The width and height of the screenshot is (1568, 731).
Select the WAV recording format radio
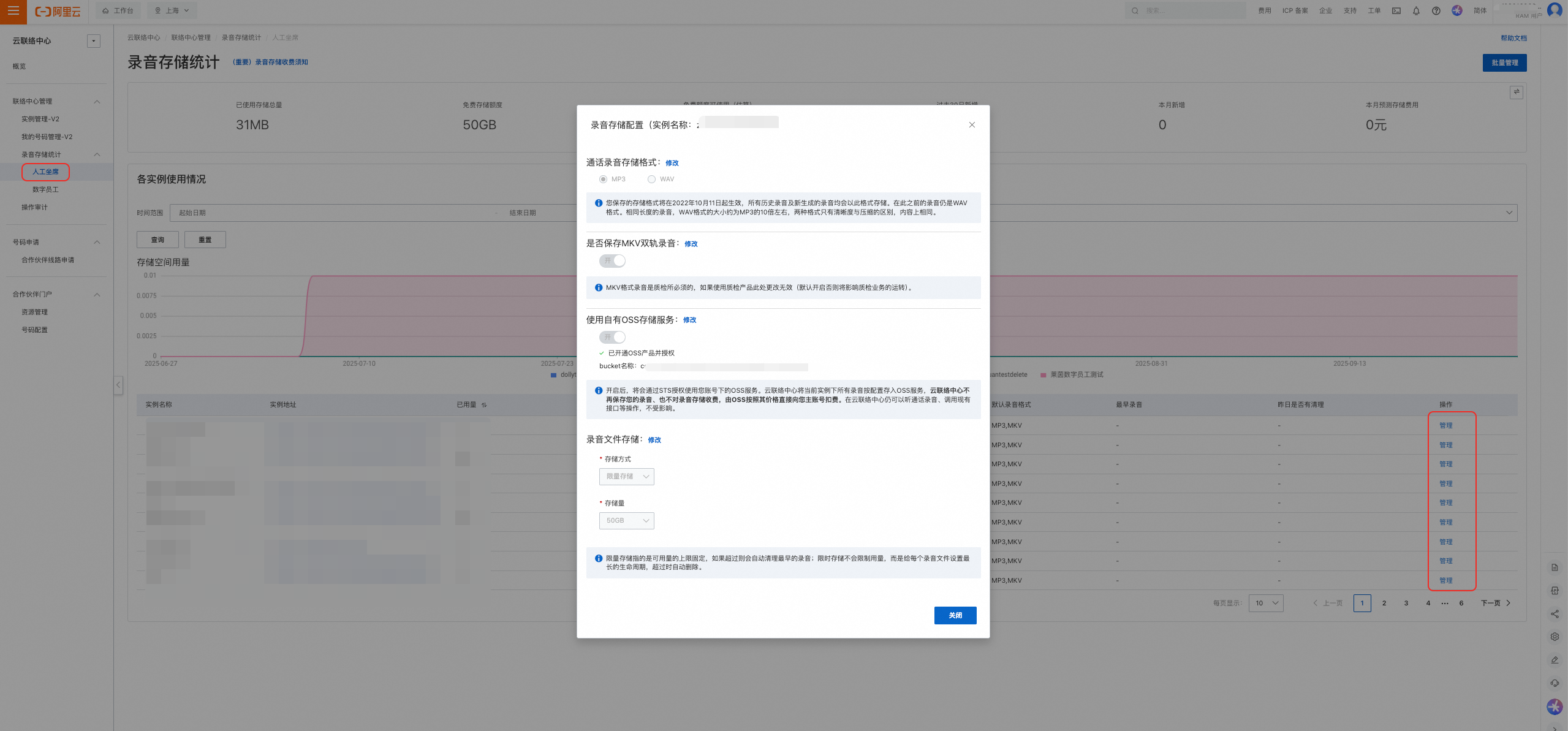pyautogui.click(x=651, y=180)
